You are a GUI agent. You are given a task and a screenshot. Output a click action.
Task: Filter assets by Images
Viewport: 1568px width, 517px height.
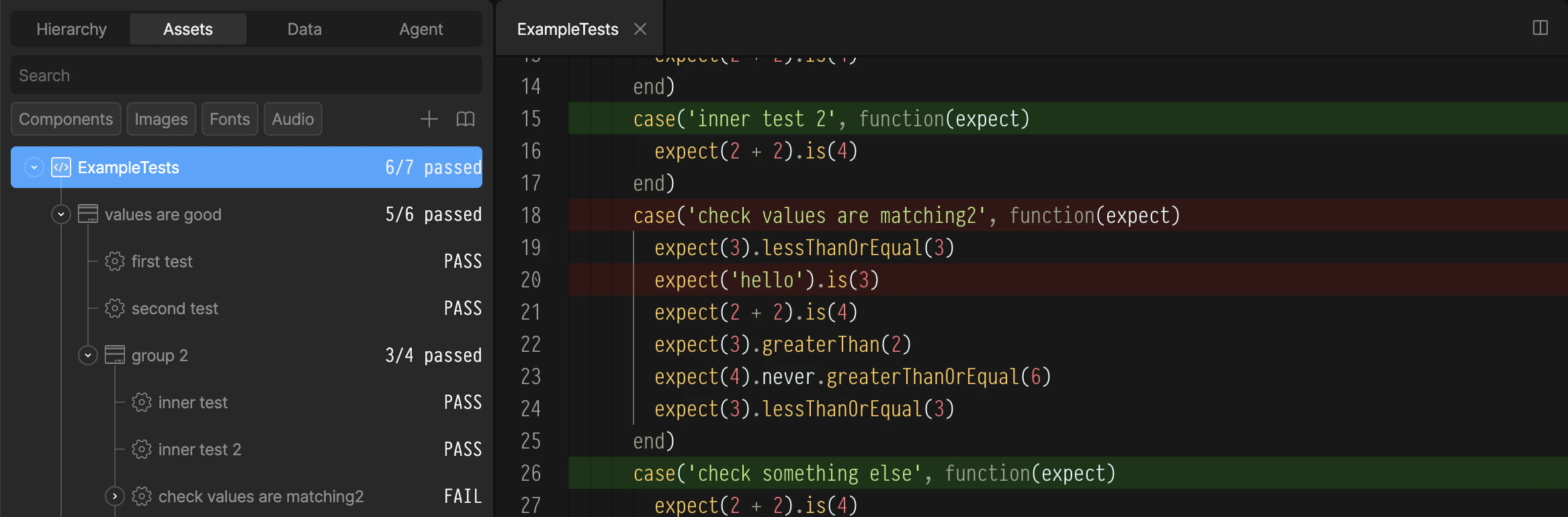click(161, 119)
